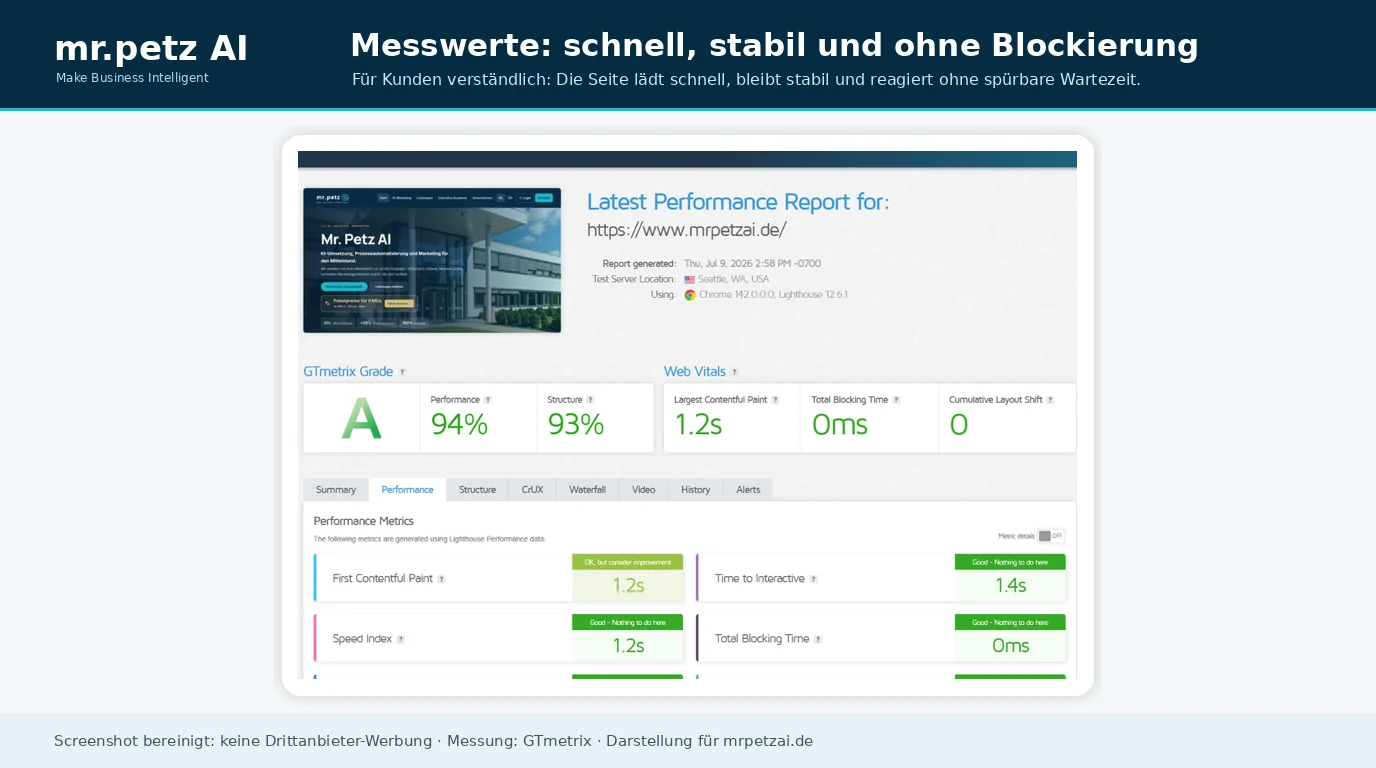The width and height of the screenshot is (1376, 768).
Task: Click the help icon next to Performance score
Action: pyautogui.click(x=488, y=400)
